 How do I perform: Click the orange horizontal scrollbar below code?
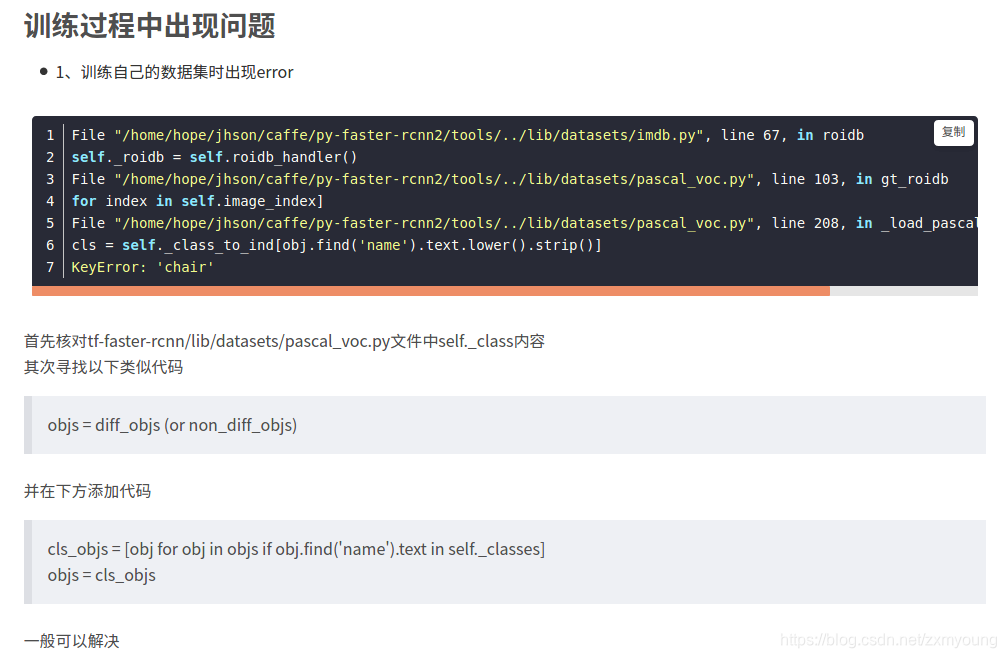430,291
